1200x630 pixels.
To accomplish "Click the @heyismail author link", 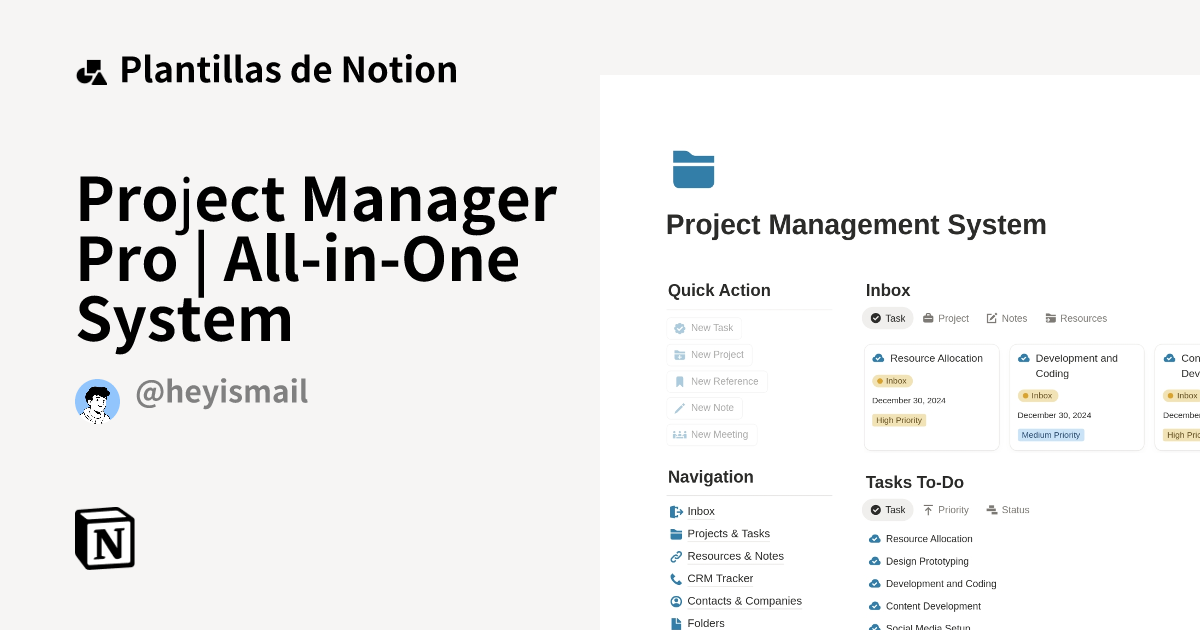I will point(221,392).
